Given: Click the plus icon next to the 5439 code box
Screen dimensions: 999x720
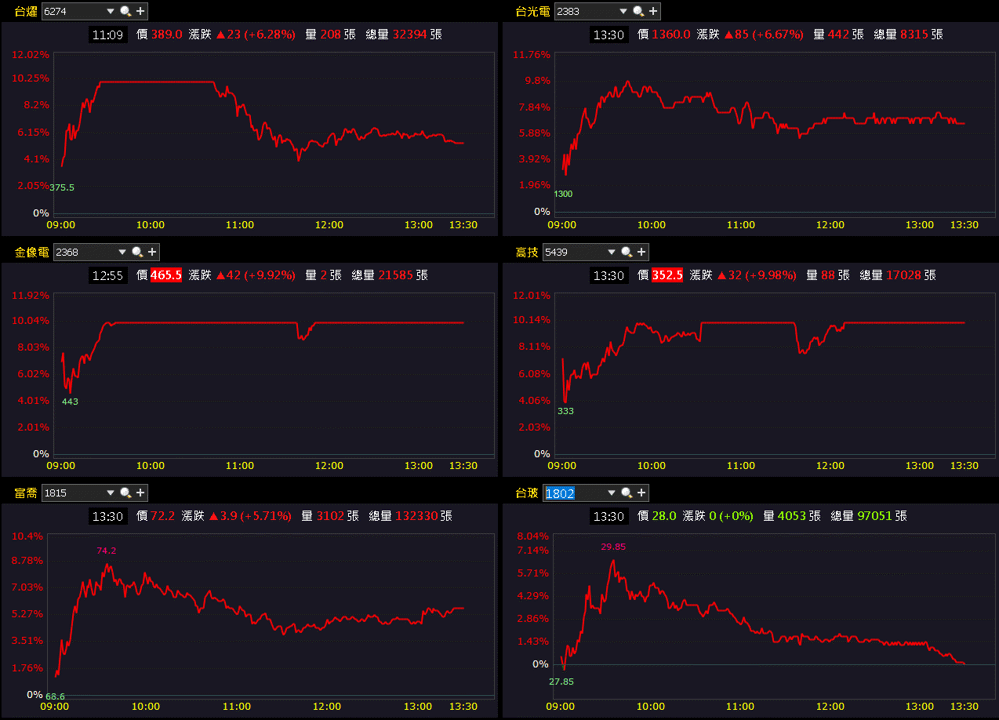Looking at the screenshot, I should (642, 252).
